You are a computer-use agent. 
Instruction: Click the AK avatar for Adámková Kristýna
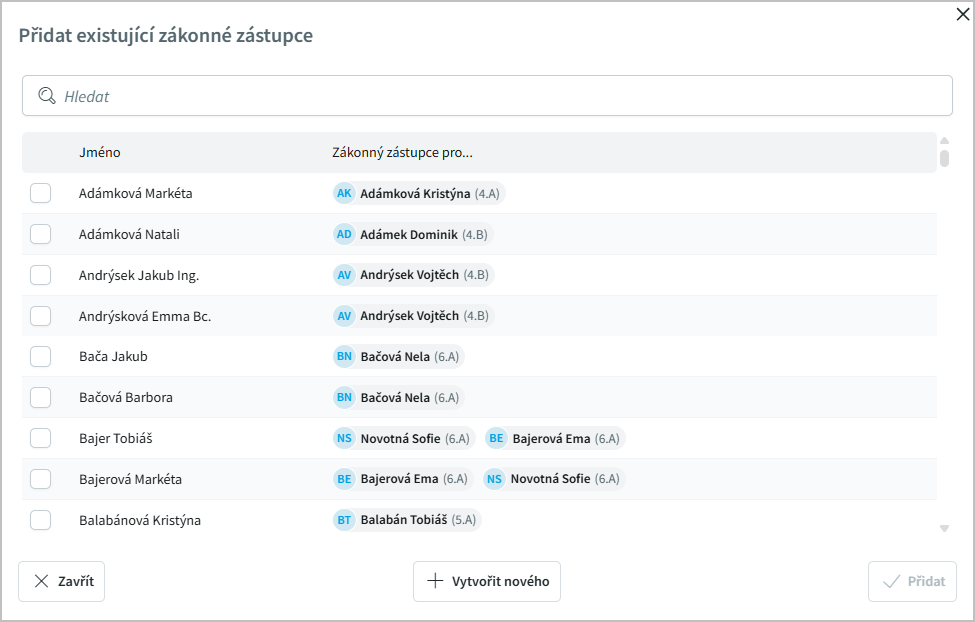click(344, 193)
